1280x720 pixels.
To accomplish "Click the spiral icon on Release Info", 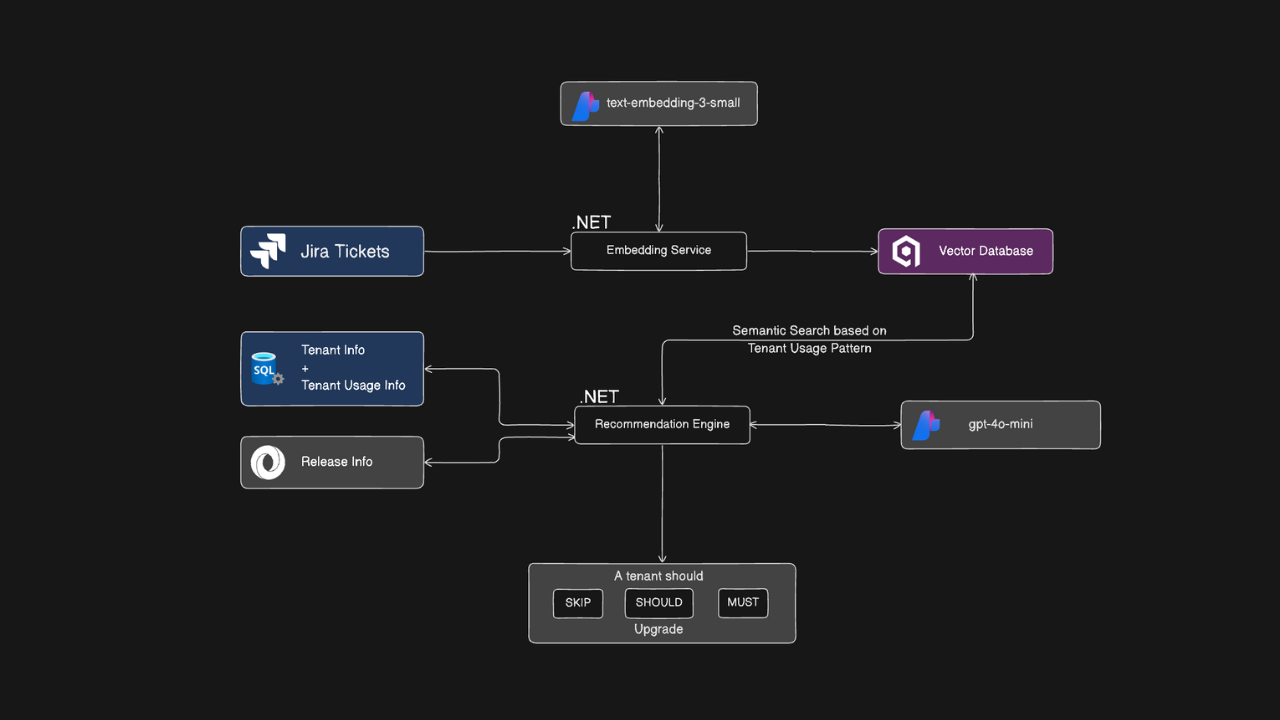I will (x=266, y=462).
